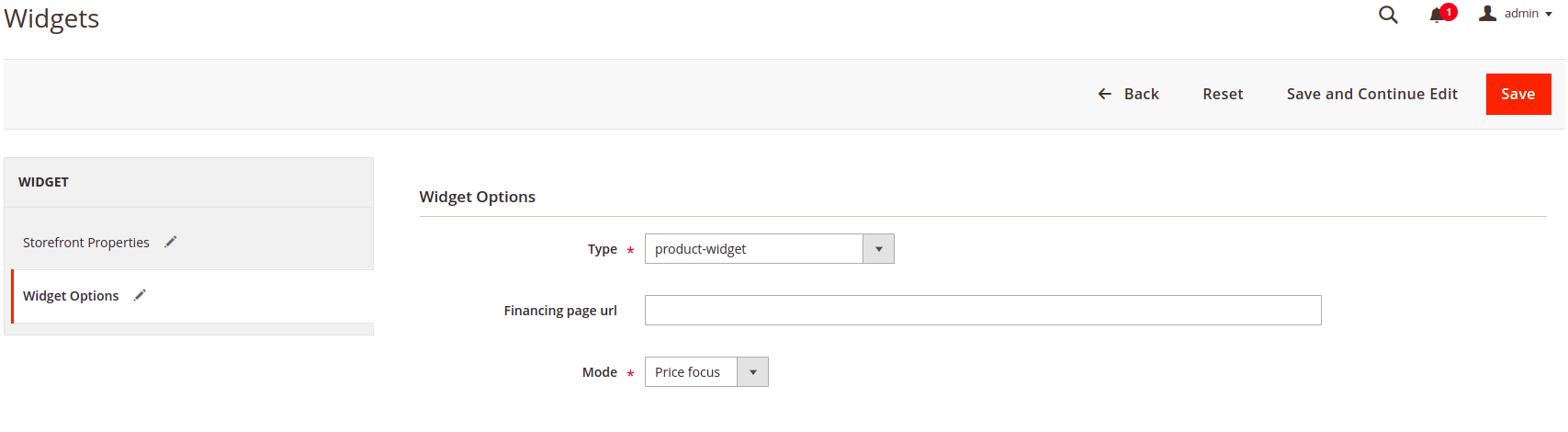Viewport: 1568px width, 432px height.
Task: Click the red Save button
Action: (x=1517, y=94)
